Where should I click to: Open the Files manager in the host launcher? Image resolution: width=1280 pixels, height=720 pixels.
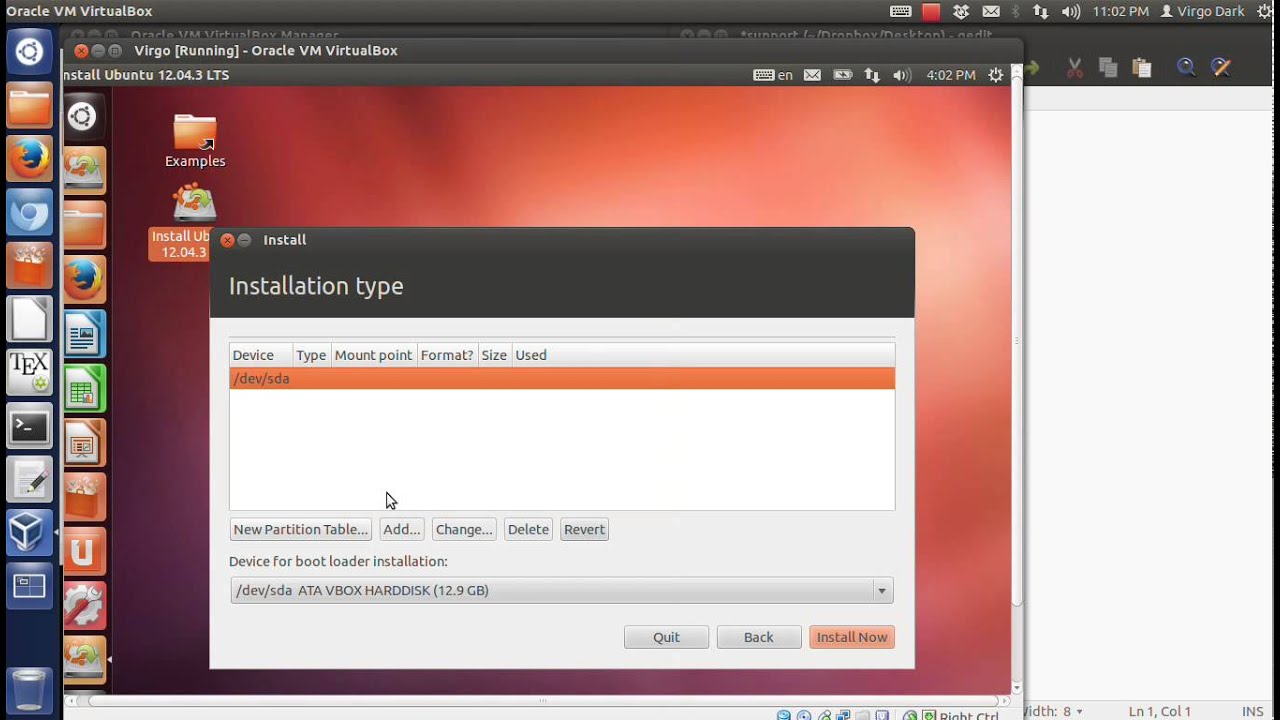coord(29,106)
